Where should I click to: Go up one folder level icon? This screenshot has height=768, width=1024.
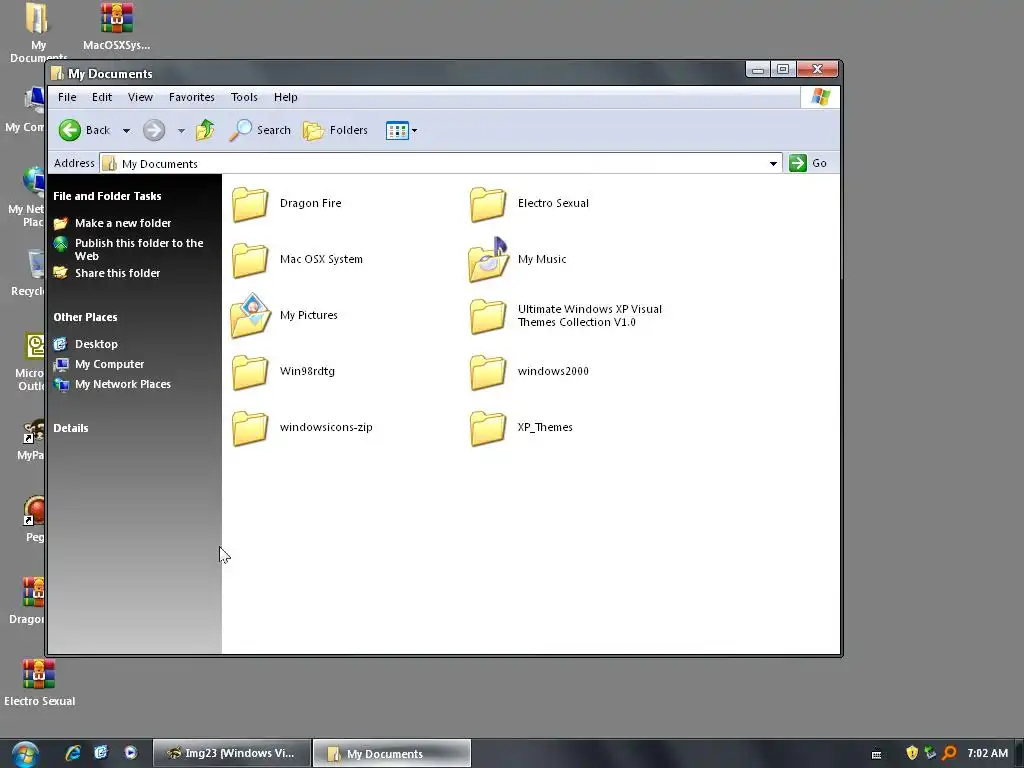(205, 130)
